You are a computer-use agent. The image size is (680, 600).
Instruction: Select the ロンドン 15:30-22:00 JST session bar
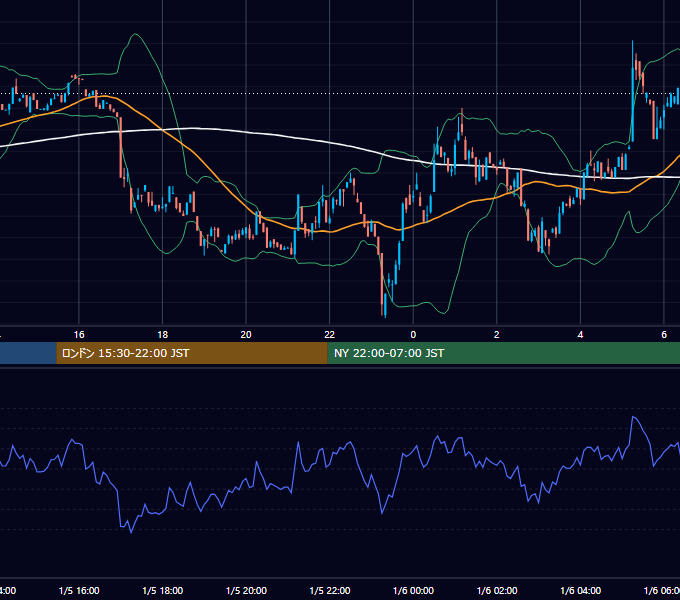tap(192, 353)
